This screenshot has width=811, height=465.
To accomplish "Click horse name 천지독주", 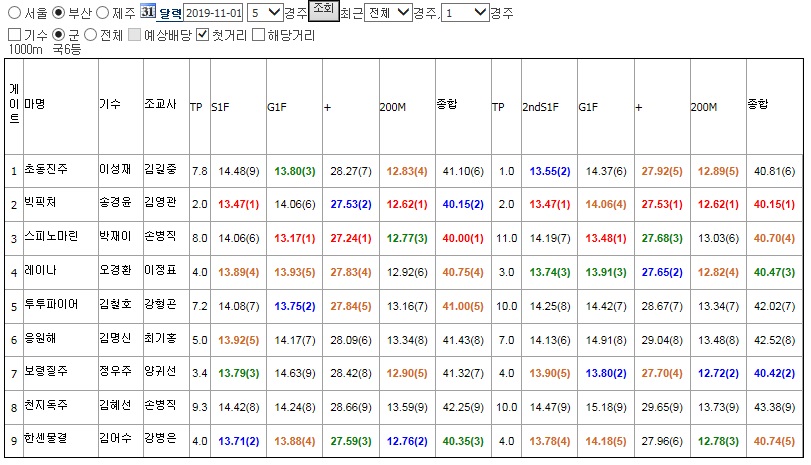I will (46, 404).
